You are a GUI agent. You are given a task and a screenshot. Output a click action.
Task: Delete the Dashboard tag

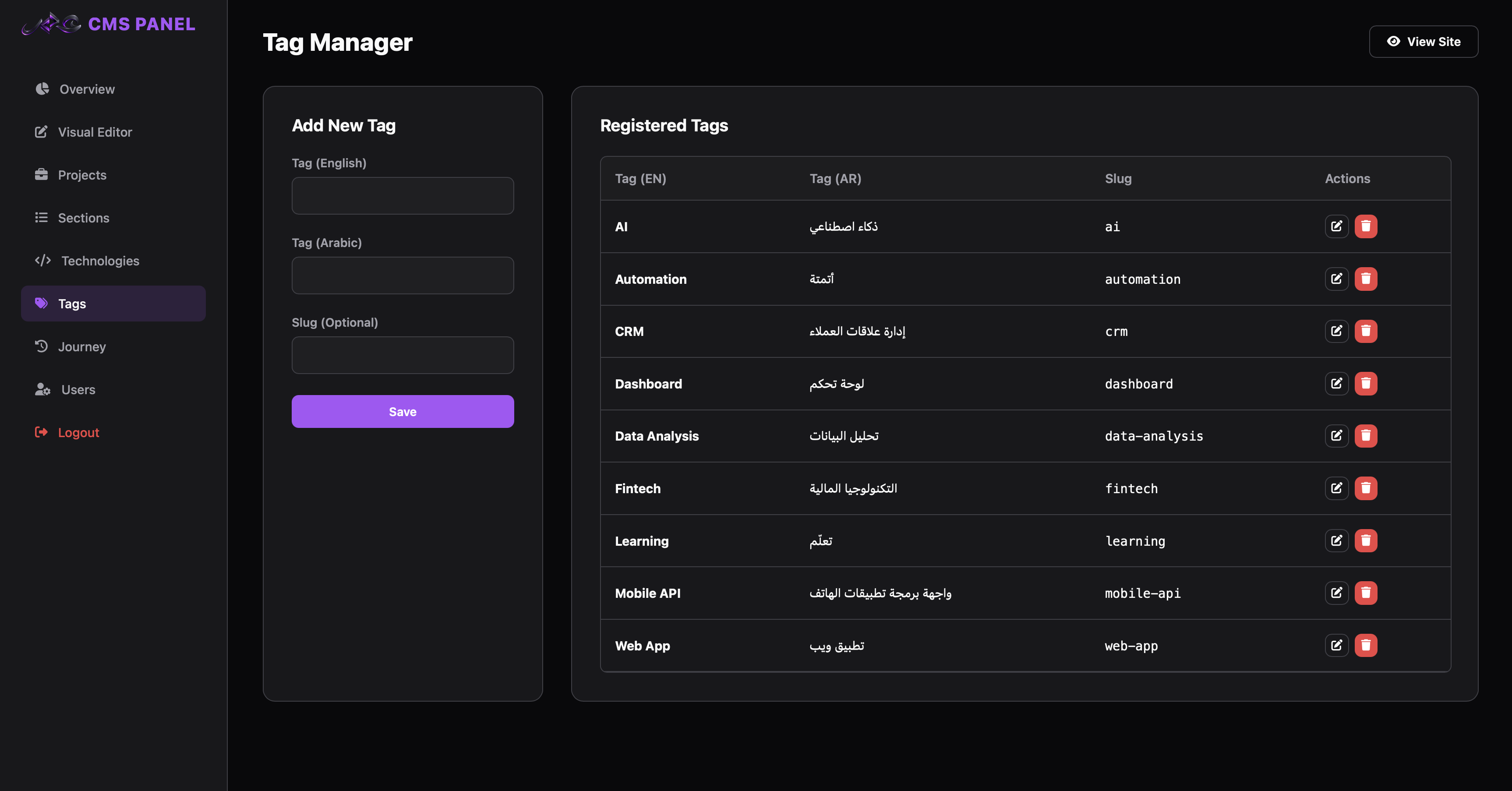pyautogui.click(x=1366, y=384)
